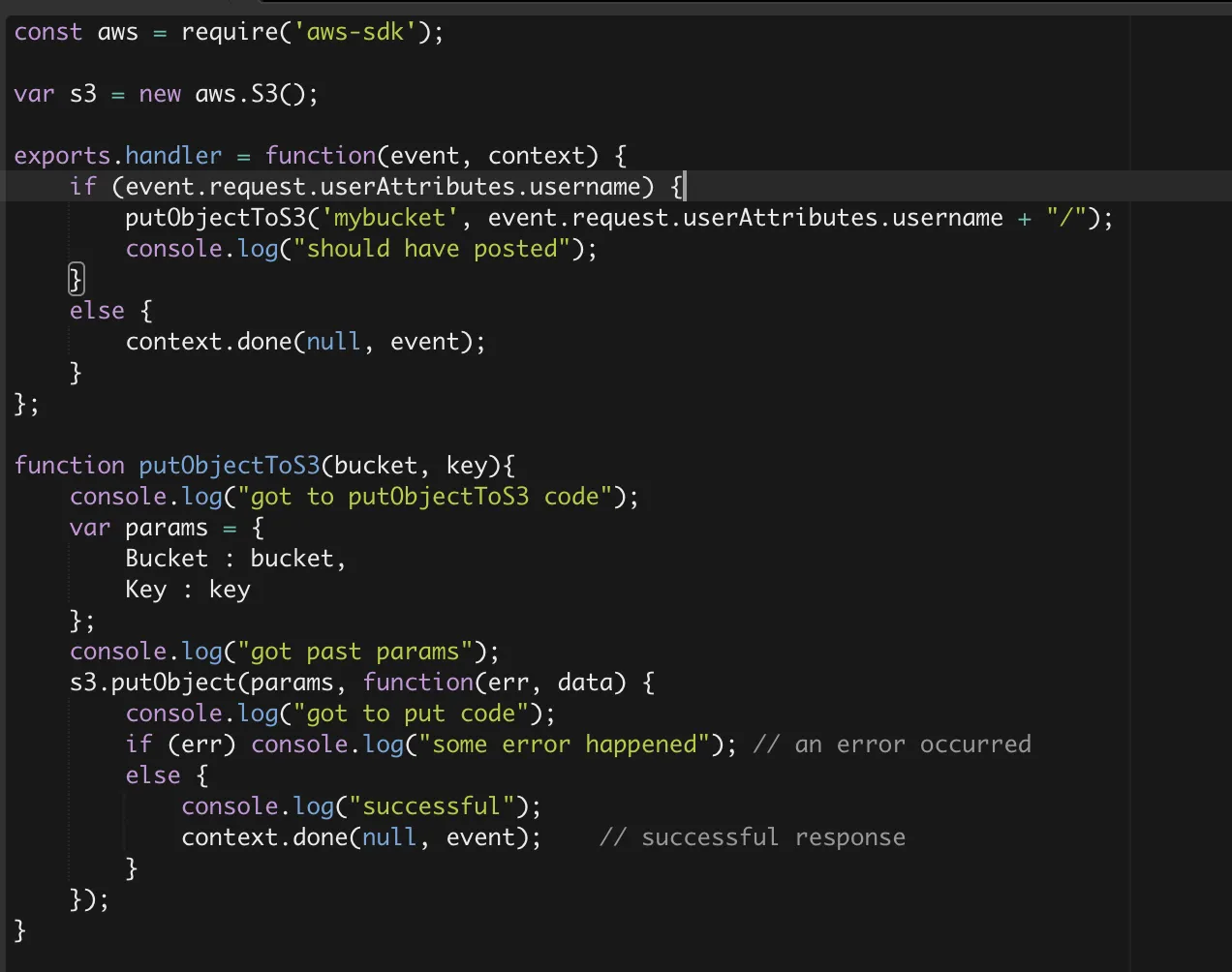Click the 'Key : key' line
The image size is (1232, 972).
(x=188, y=590)
